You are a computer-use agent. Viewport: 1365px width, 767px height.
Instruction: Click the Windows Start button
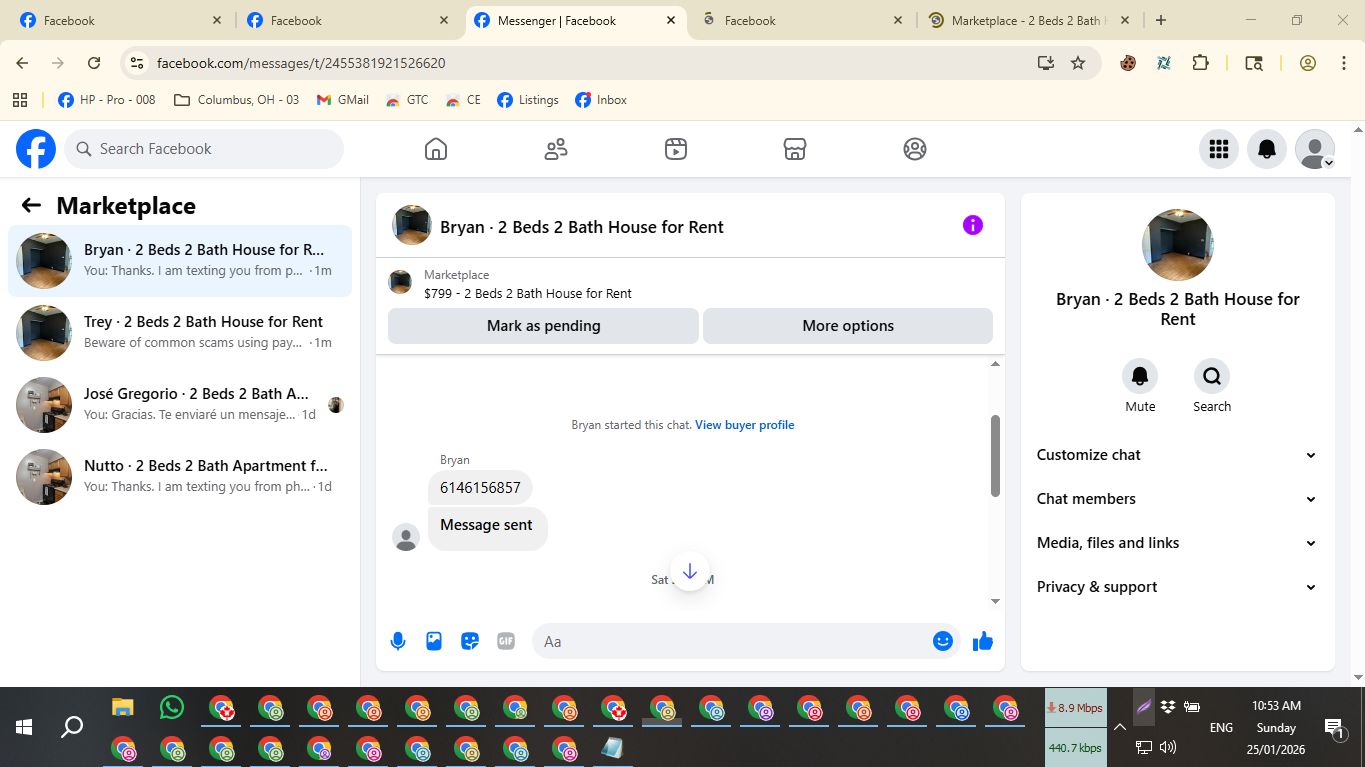tap(24, 727)
